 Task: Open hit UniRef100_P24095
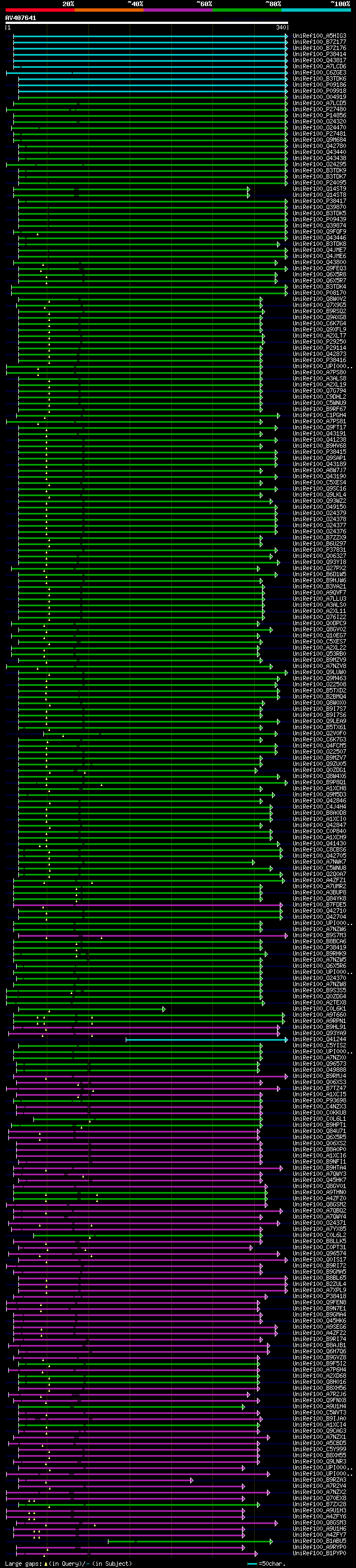coord(319,182)
